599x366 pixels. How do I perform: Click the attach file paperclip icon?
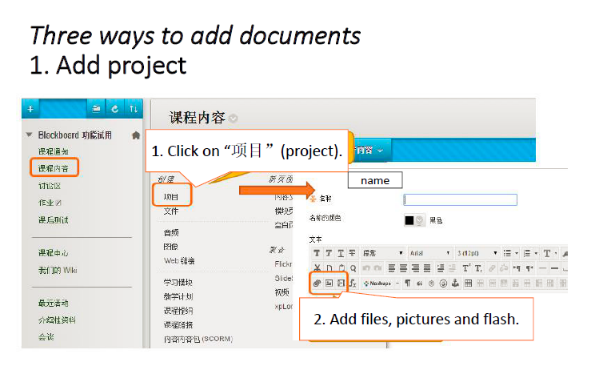click(x=317, y=283)
